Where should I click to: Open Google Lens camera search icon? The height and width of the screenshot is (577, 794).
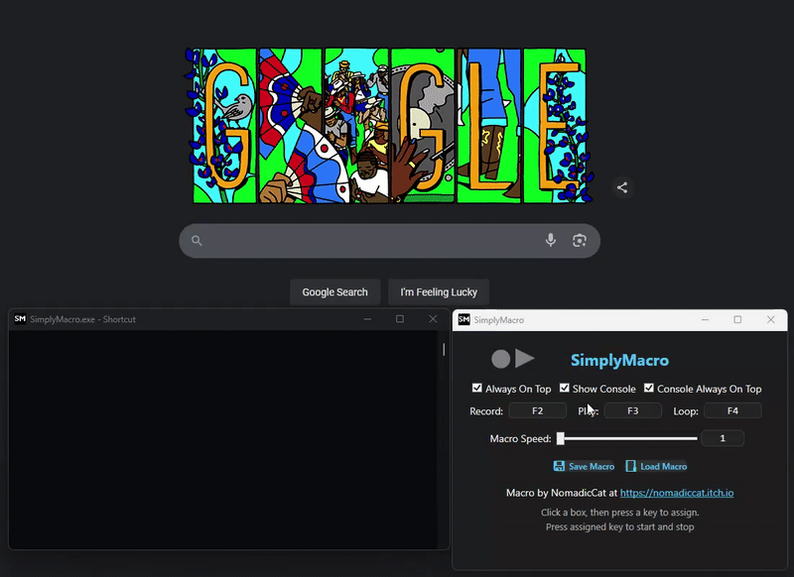click(579, 240)
